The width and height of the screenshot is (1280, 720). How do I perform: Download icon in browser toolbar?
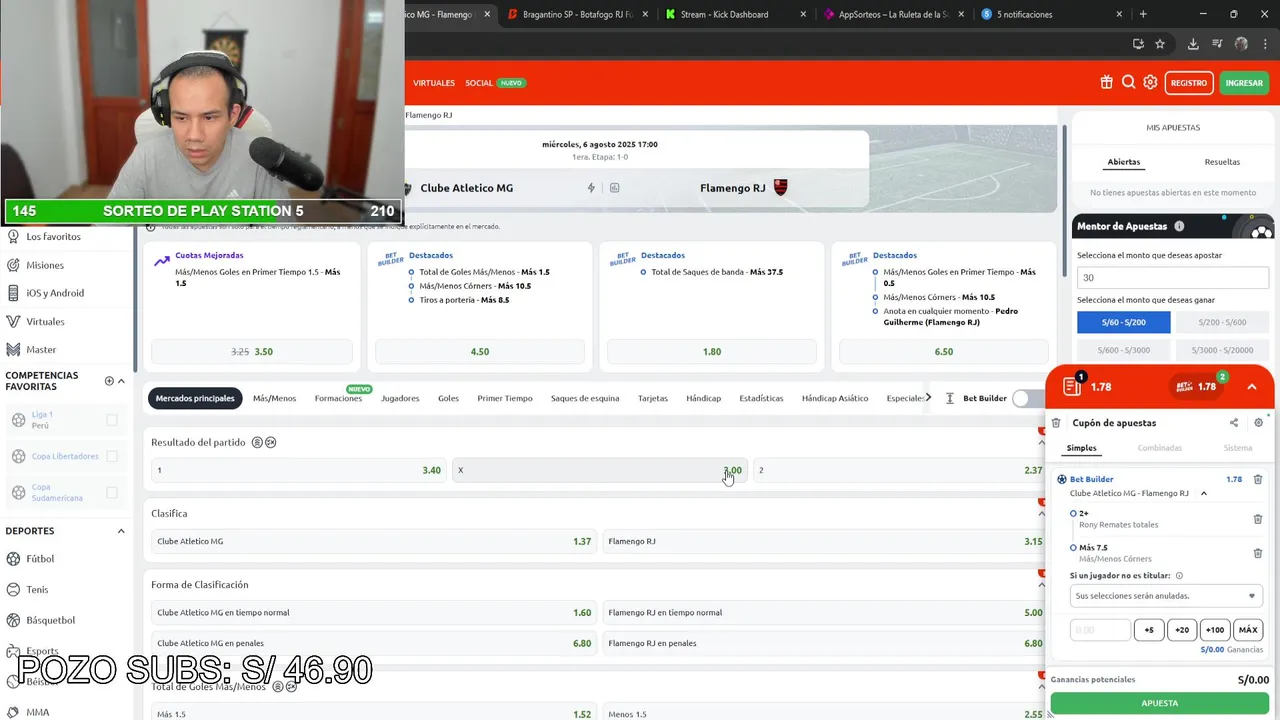click(1193, 44)
